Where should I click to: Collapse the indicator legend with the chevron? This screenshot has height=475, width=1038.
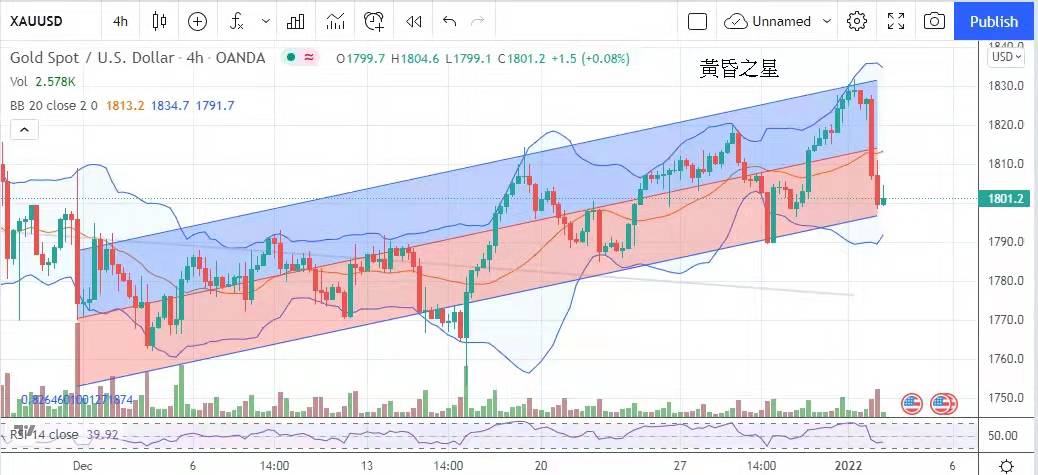coord(23,128)
